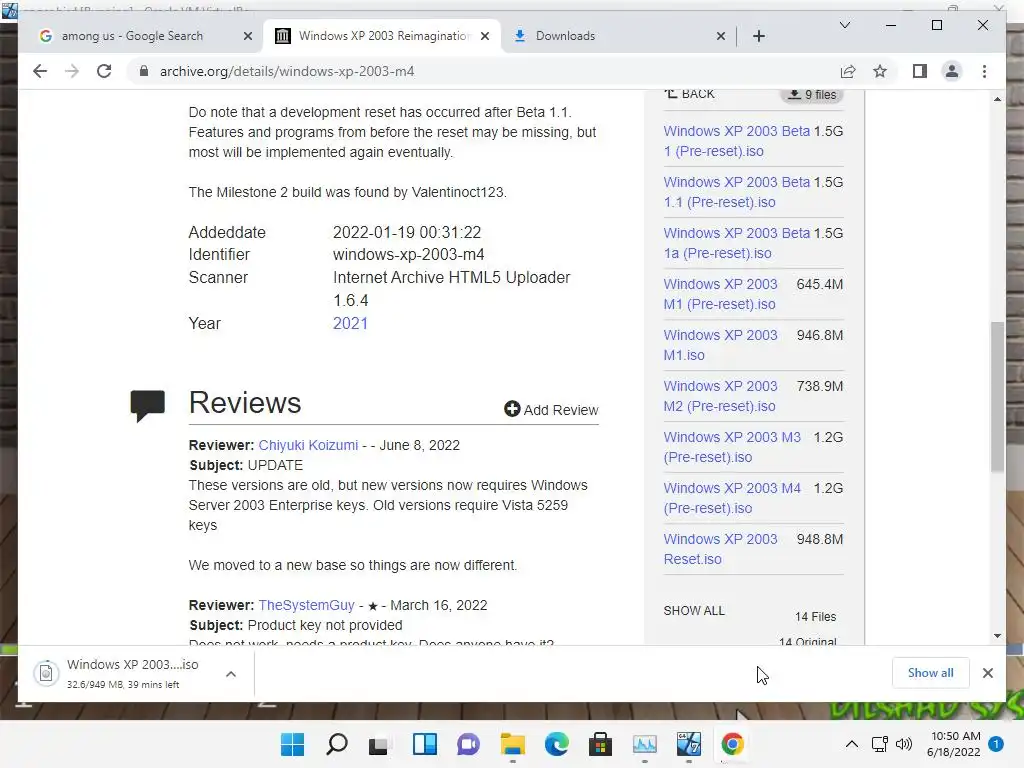The height and width of the screenshot is (768, 1024).
Task: Bookmark this page with the star icon
Action: click(x=880, y=71)
